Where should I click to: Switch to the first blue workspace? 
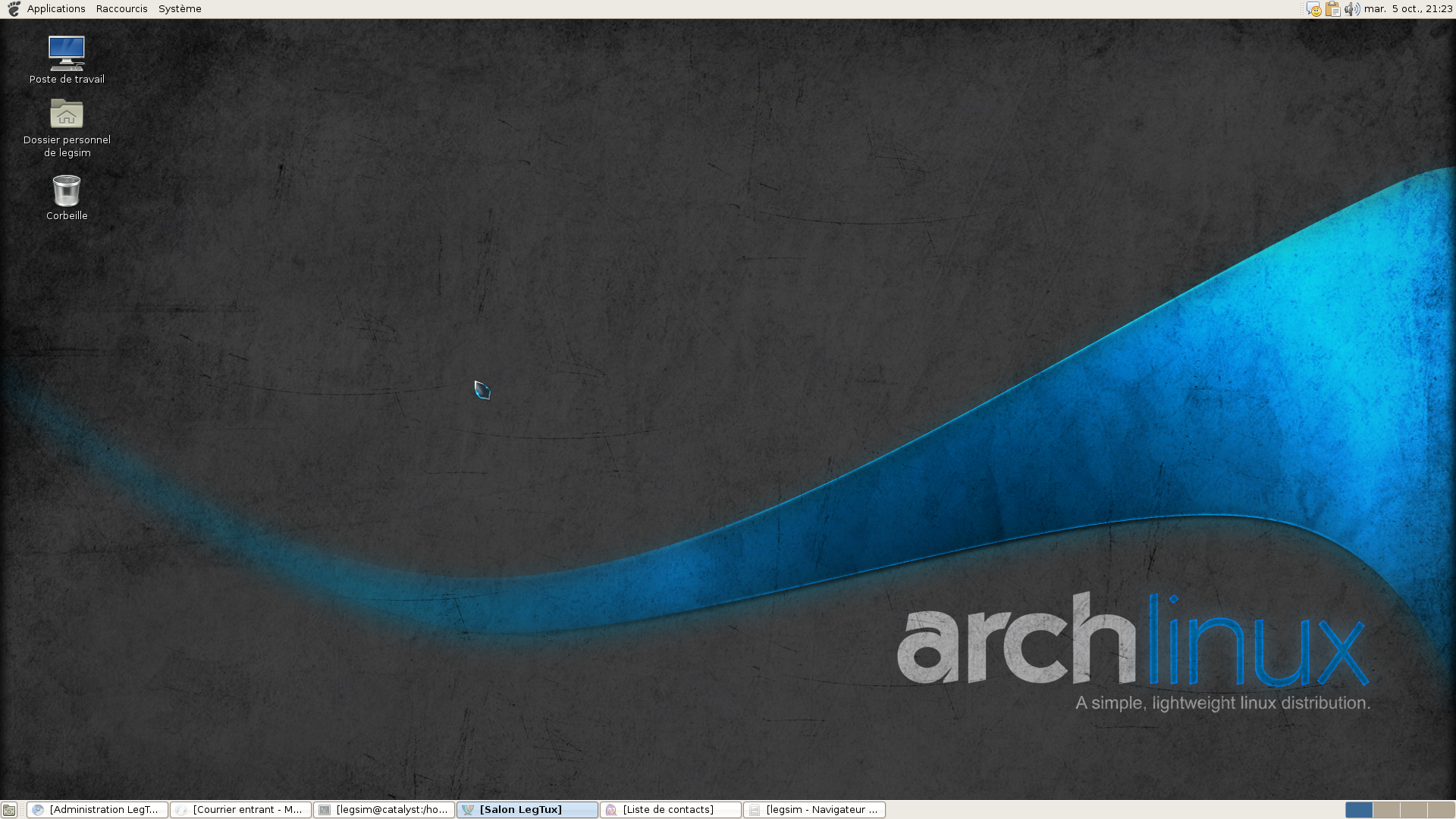click(1359, 810)
